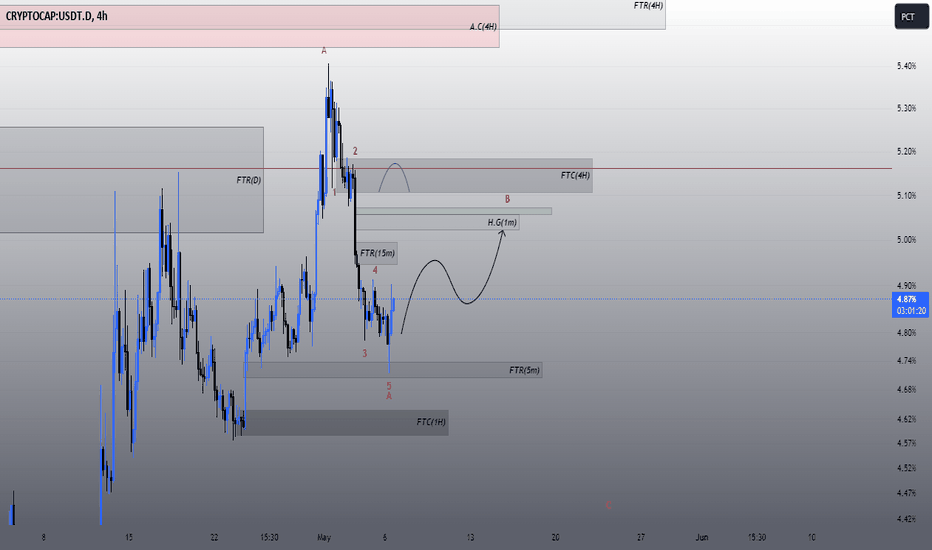This screenshot has height=550, width=932.
Task: Click the 4.42% price axis label
Action: 906,519
